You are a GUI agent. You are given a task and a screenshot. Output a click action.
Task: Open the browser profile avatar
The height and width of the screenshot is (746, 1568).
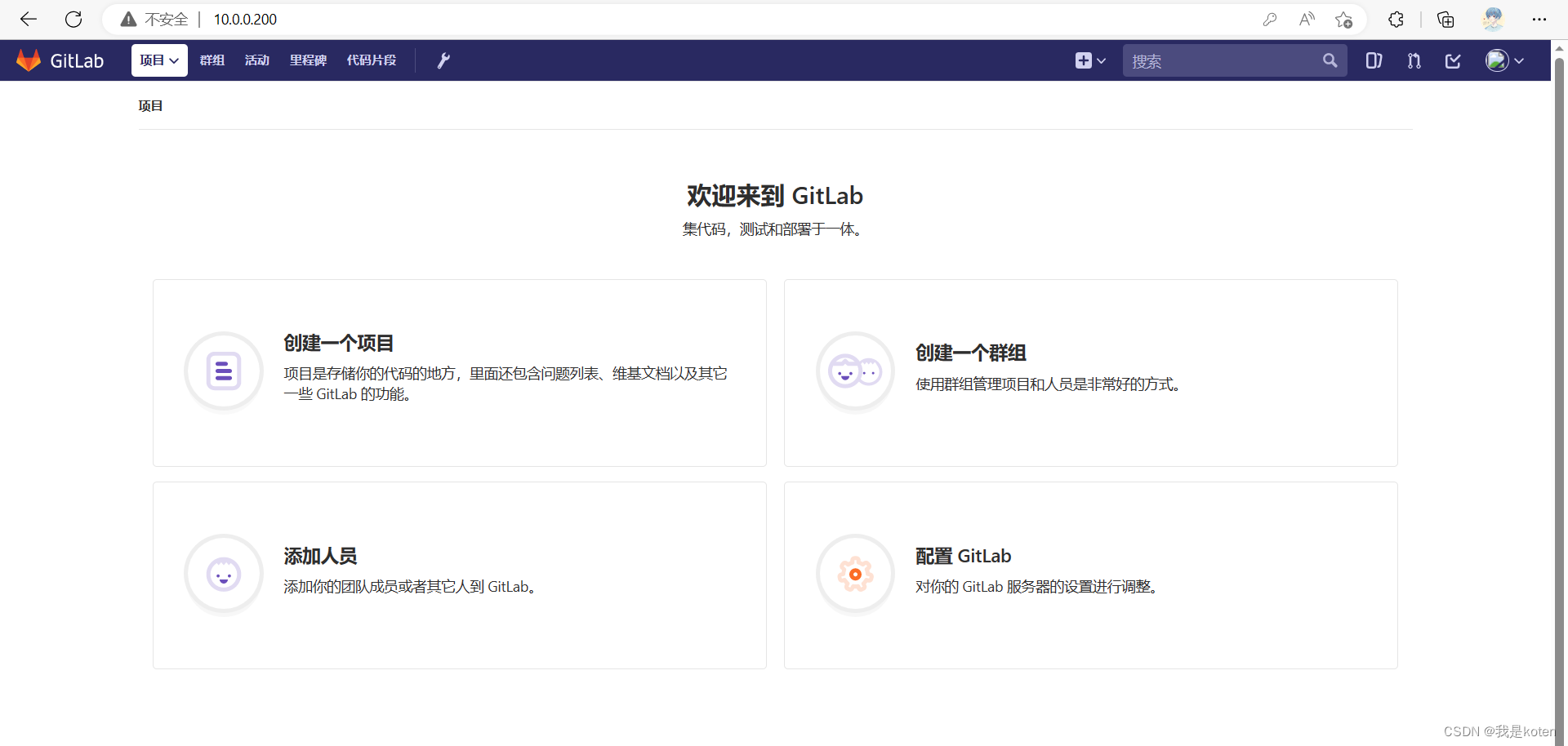click(x=1493, y=19)
